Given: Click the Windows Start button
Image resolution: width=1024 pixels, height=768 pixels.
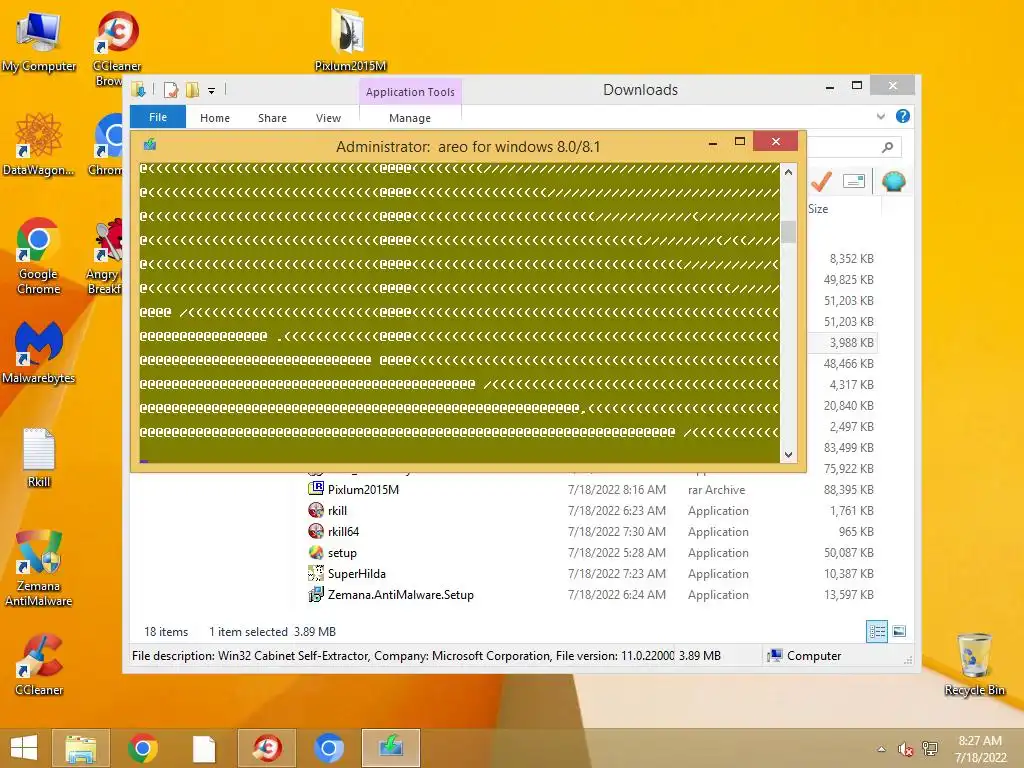Looking at the screenshot, I should (x=24, y=748).
